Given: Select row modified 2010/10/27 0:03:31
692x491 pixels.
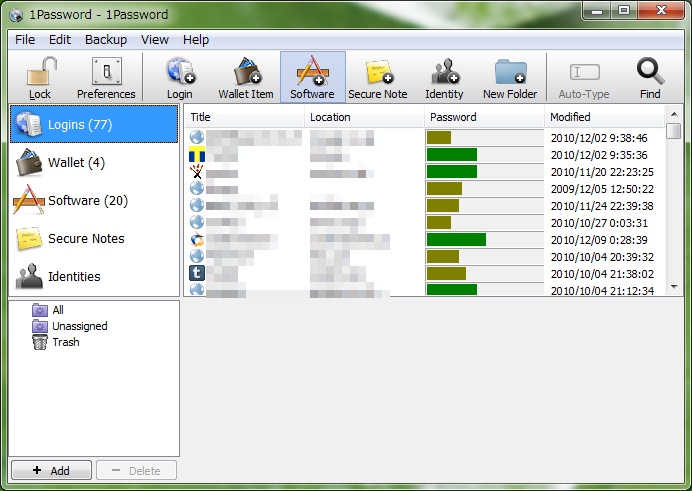Looking at the screenshot, I should (425, 223).
